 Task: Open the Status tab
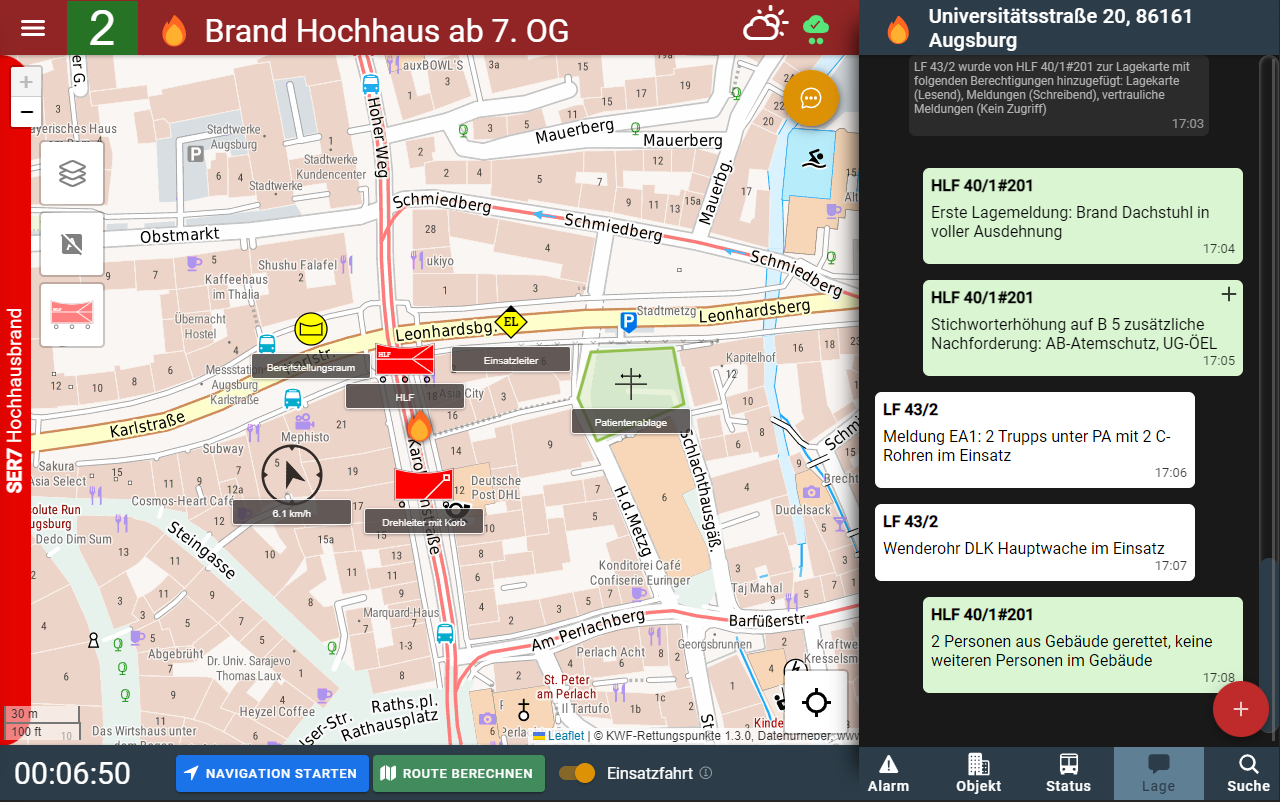click(1068, 774)
